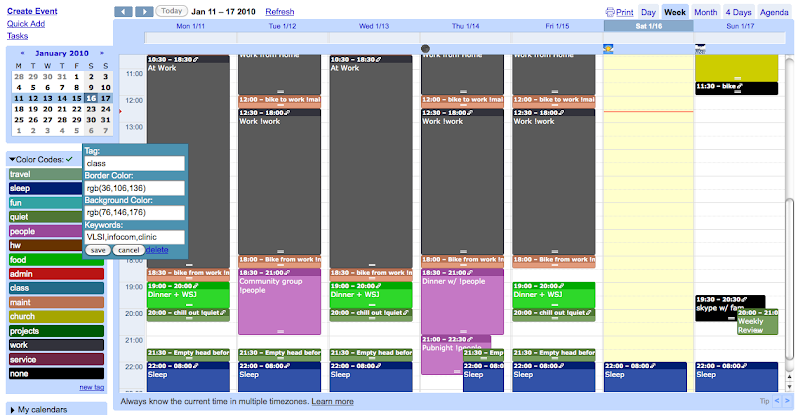
Task: Expand the My calendars section
Action: tap(12, 410)
